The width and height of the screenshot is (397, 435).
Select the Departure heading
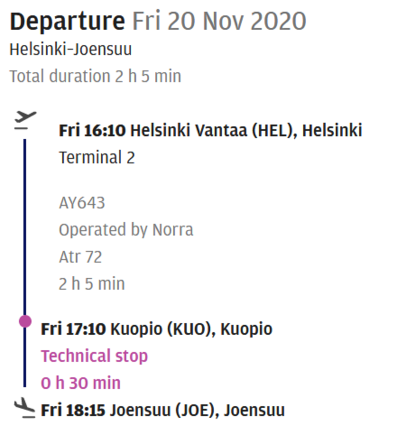[x=67, y=21]
